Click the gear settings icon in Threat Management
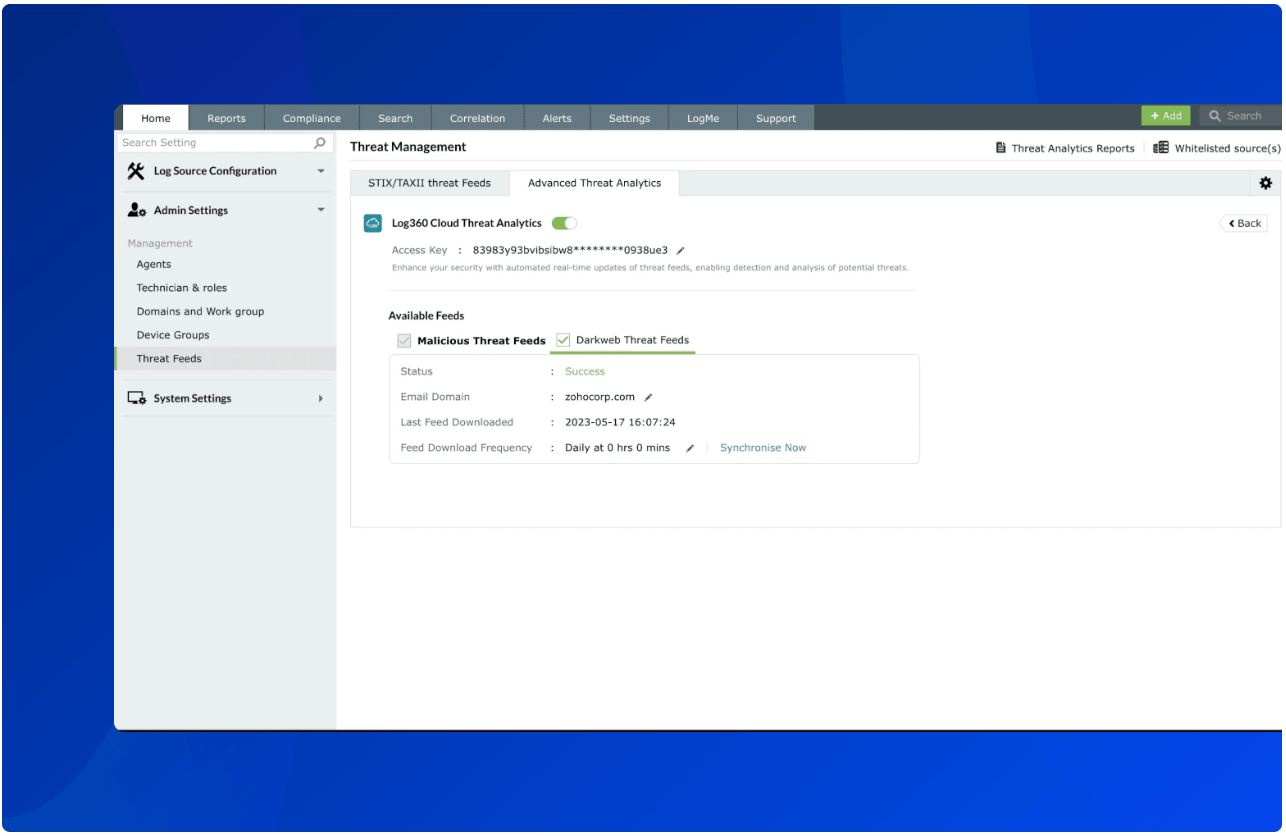This screenshot has width=1286, height=836. [x=1265, y=183]
